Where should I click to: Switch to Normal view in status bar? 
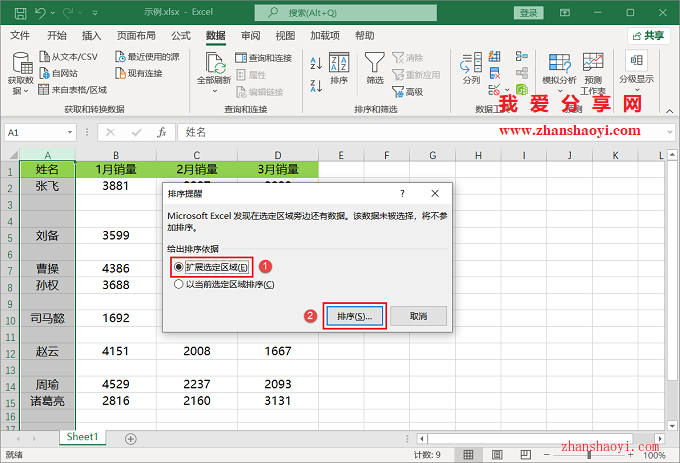(468, 455)
